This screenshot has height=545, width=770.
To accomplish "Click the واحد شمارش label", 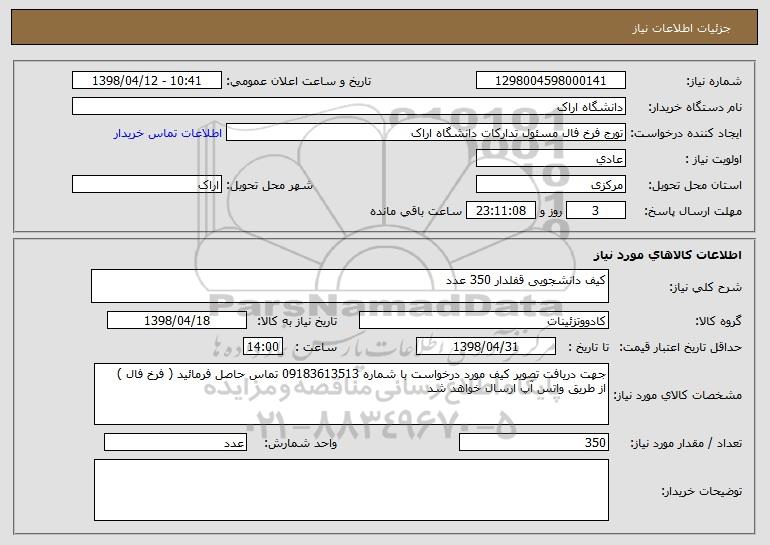I will (x=301, y=443).
